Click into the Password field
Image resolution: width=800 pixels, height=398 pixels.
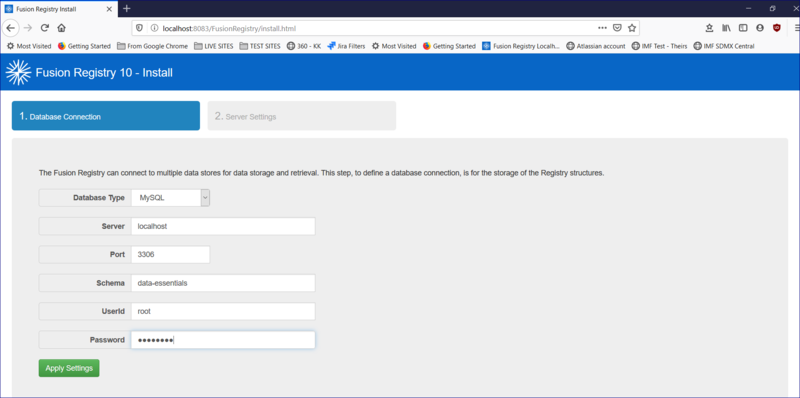tap(223, 340)
